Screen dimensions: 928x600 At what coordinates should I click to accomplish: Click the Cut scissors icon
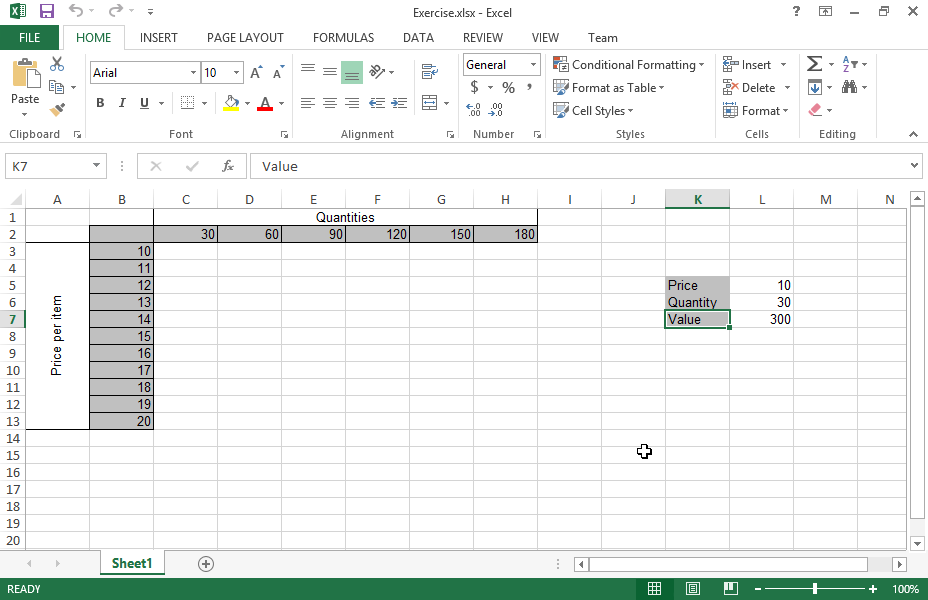click(57, 65)
